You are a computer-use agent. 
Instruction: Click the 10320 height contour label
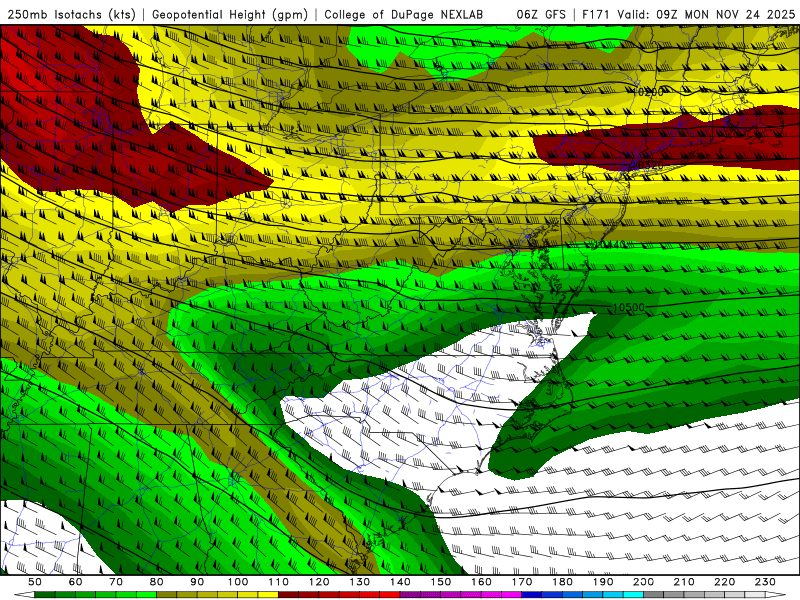click(x=648, y=165)
